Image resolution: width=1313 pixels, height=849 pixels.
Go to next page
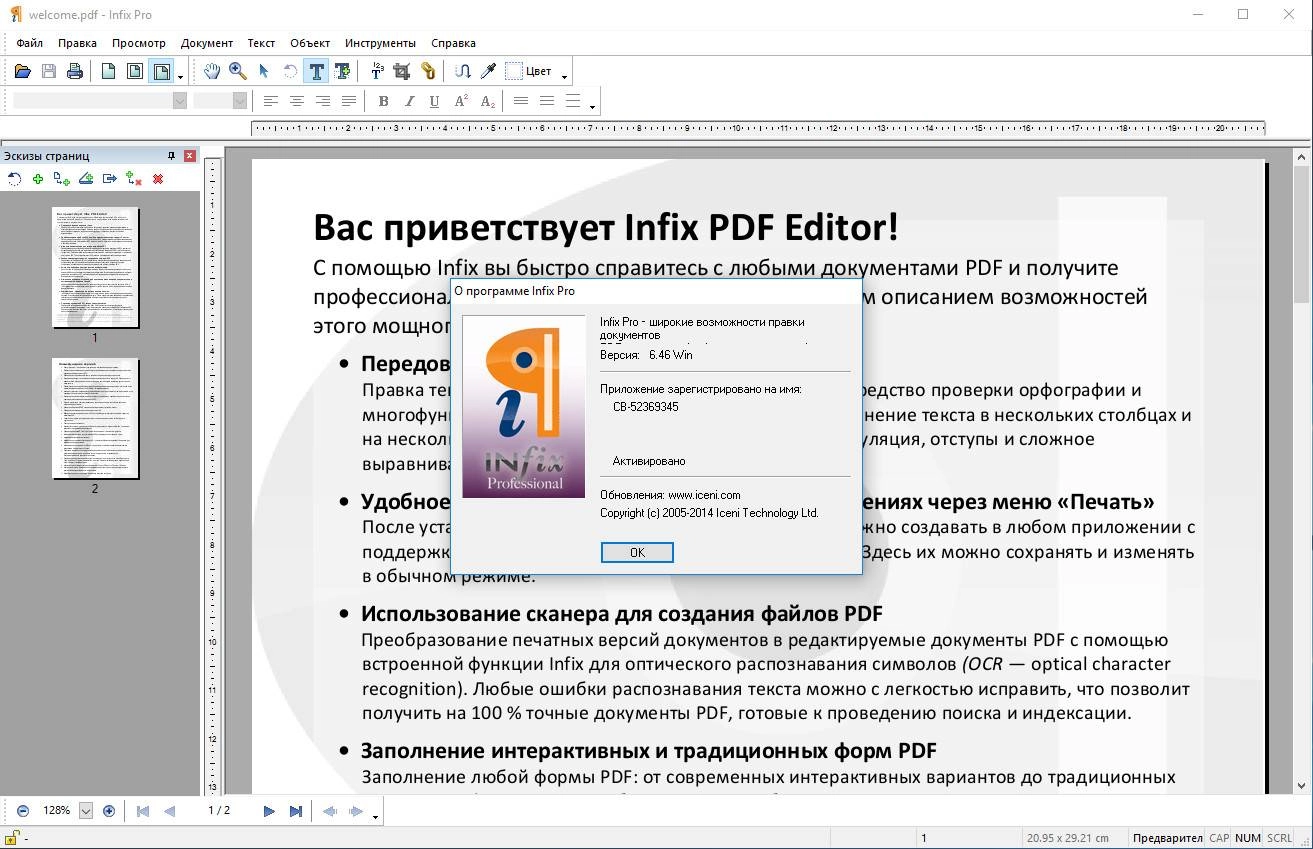[269, 811]
